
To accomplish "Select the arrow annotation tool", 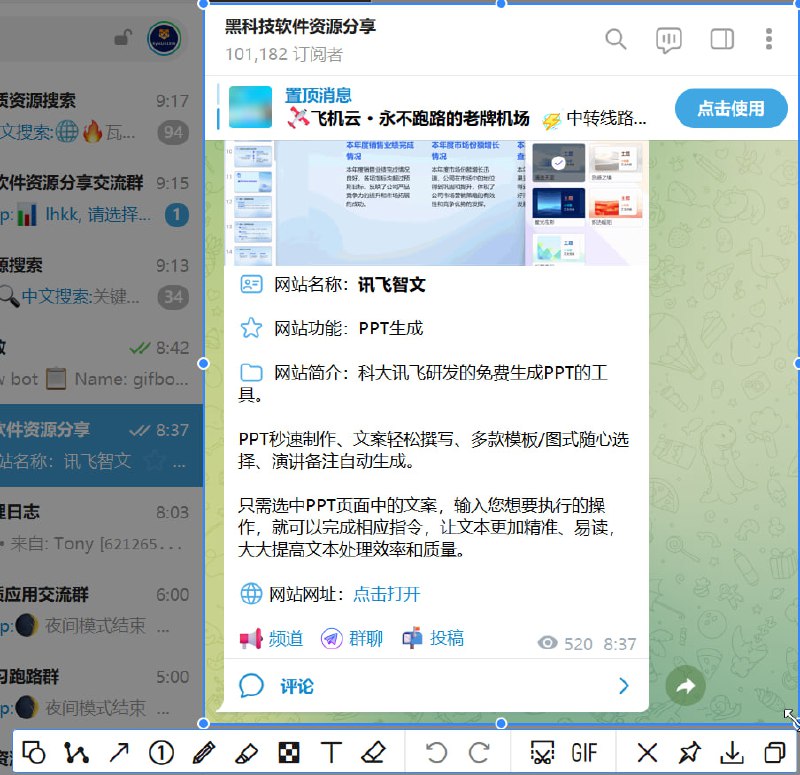I will pos(119,752).
